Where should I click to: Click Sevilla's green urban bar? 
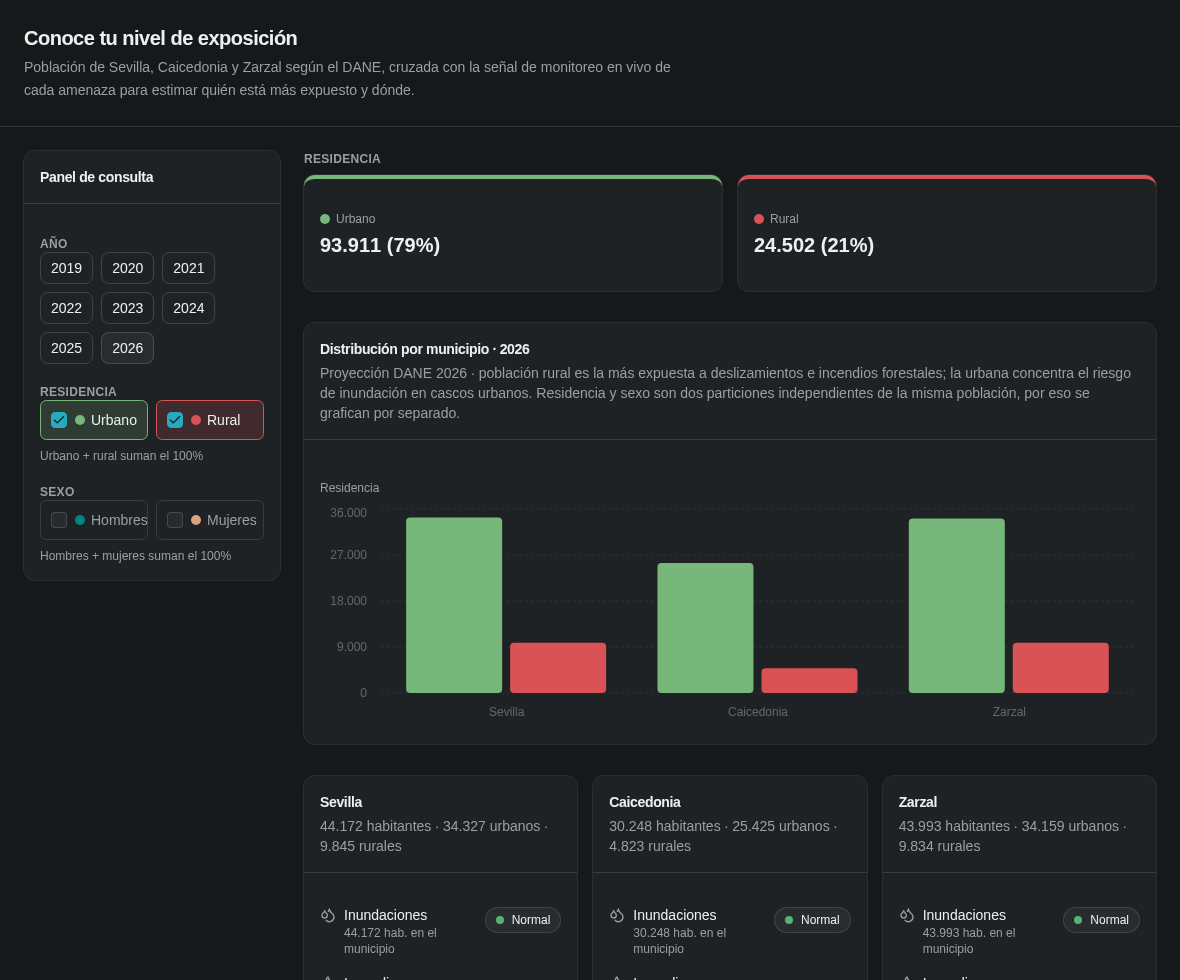click(x=454, y=605)
